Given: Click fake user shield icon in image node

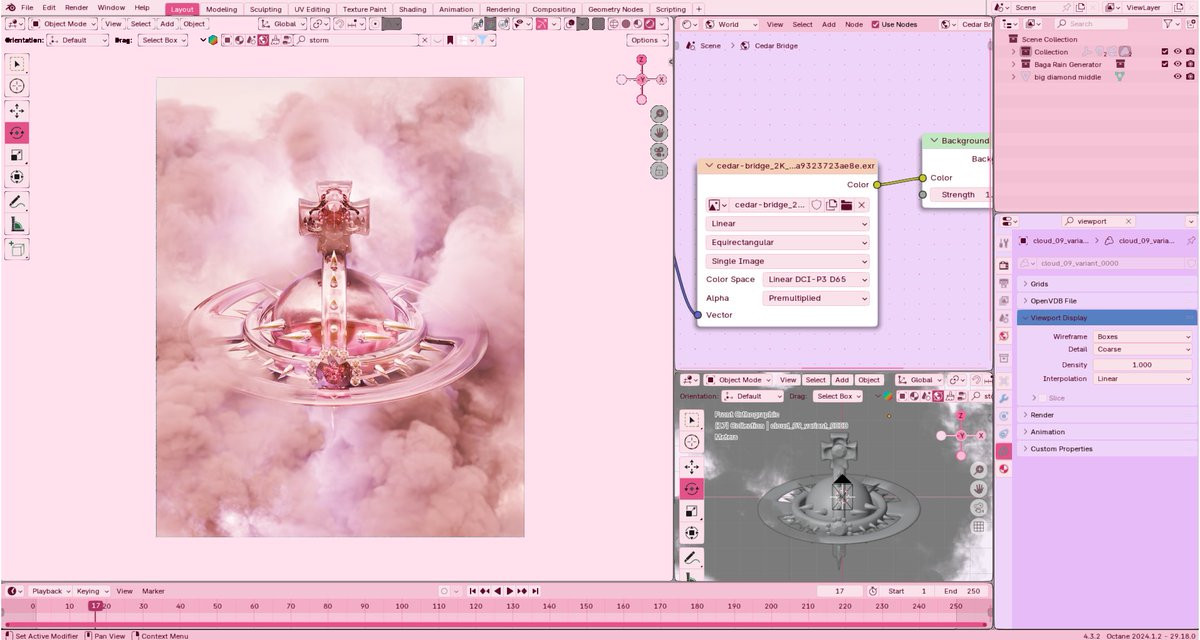Looking at the screenshot, I should [x=816, y=205].
